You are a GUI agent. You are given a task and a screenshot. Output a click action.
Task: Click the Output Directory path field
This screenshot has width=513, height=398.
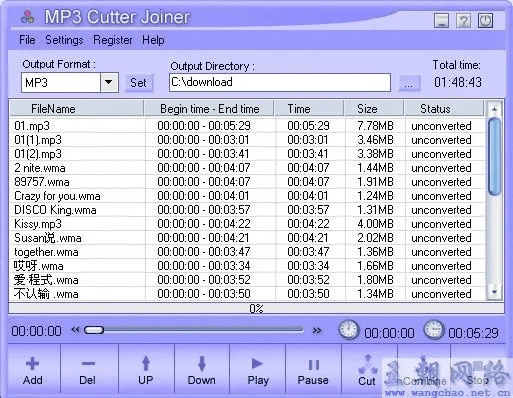click(x=280, y=82)
